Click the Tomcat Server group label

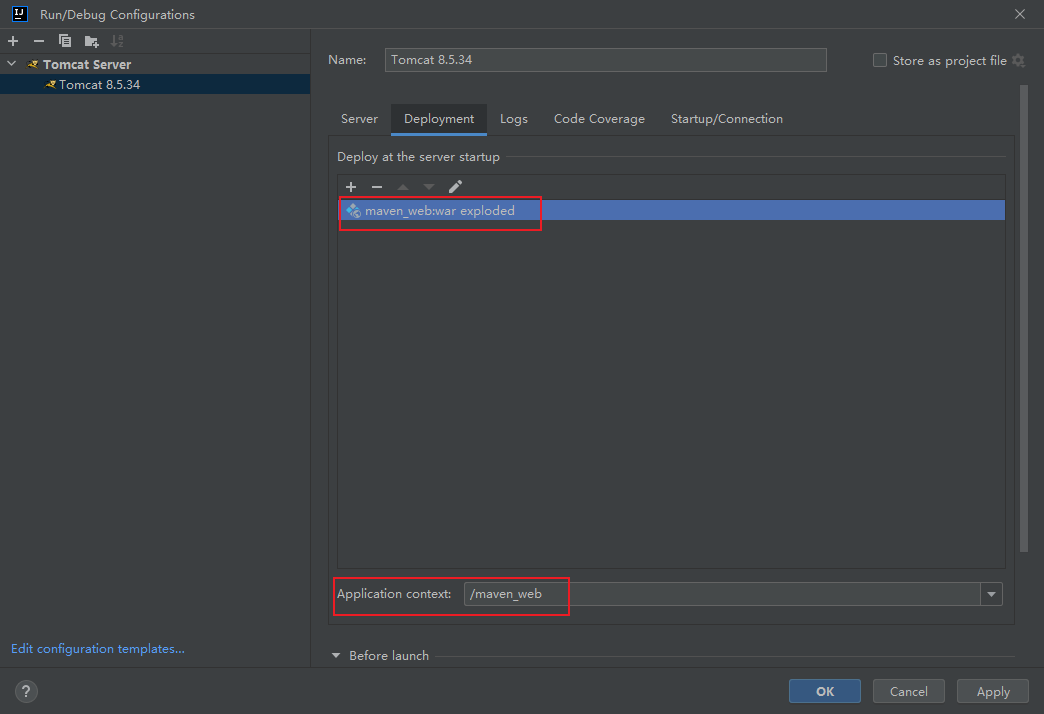click(87, 65)
